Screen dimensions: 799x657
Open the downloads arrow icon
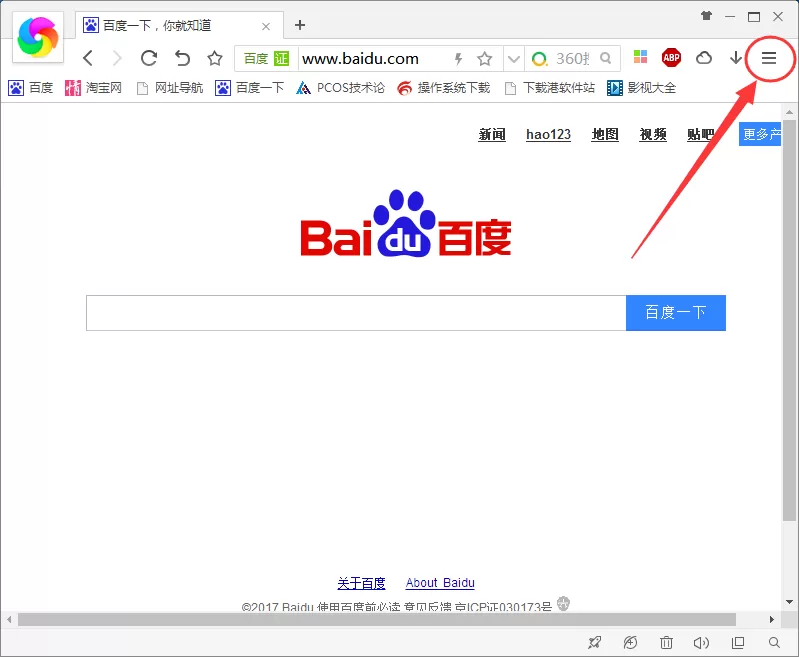click(735, 58)
